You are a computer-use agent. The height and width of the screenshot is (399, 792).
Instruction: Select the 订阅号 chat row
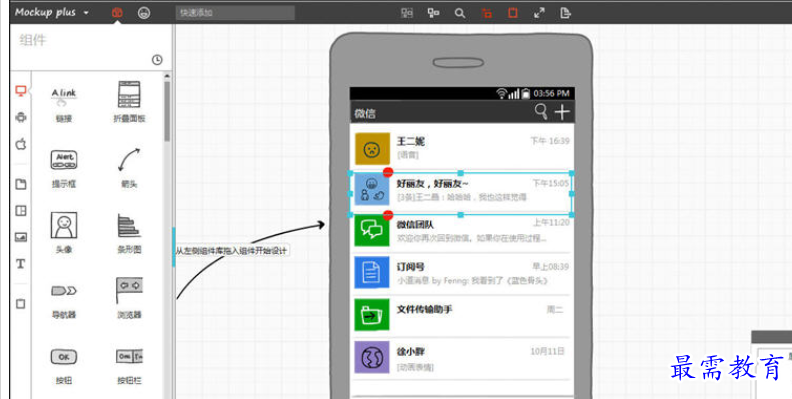pos(462,273)
